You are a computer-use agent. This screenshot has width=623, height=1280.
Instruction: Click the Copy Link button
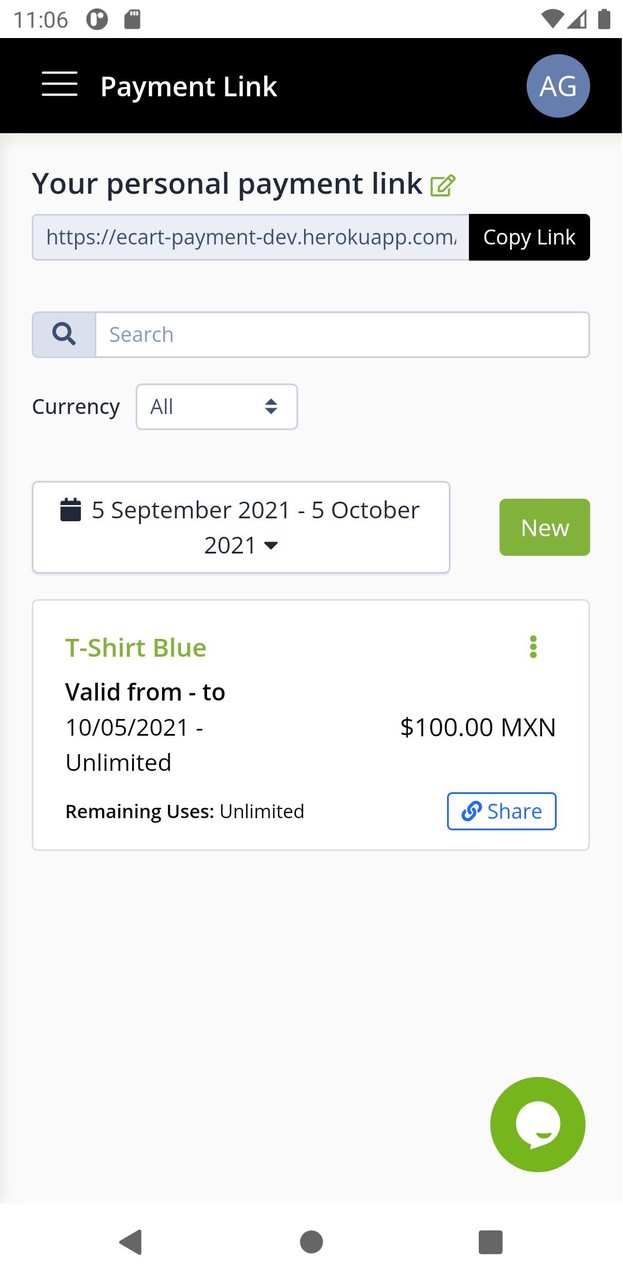point(529,237)
